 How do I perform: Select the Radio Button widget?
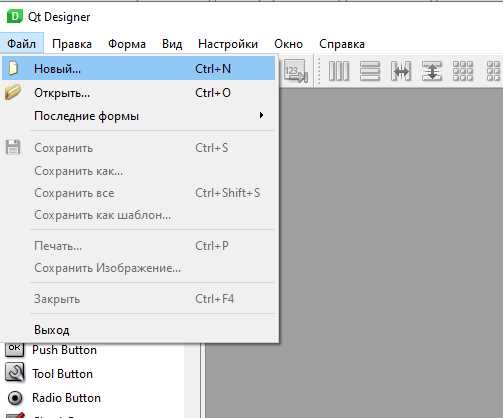66,398
